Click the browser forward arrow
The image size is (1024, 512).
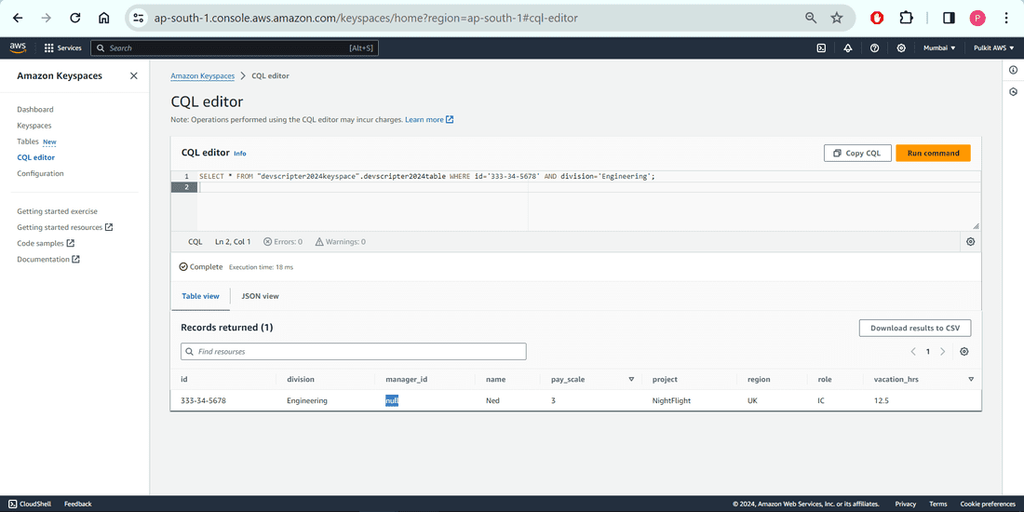46,18
